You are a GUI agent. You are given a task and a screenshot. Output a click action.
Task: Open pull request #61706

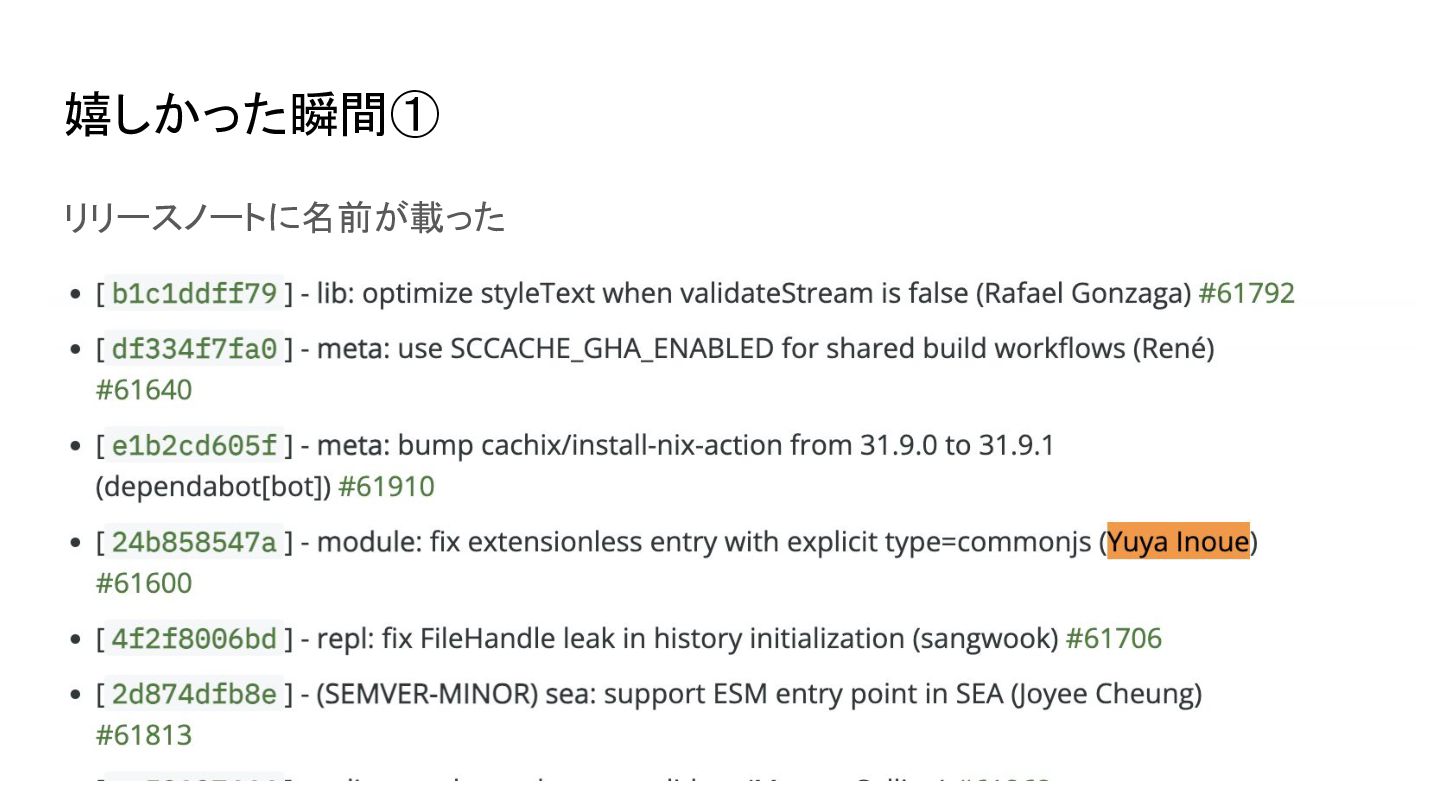(x=1113, y=638)
